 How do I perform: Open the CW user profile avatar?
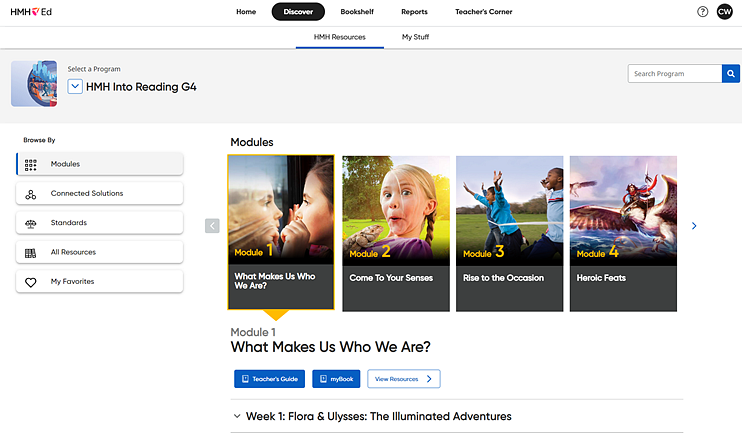point(724,12)
